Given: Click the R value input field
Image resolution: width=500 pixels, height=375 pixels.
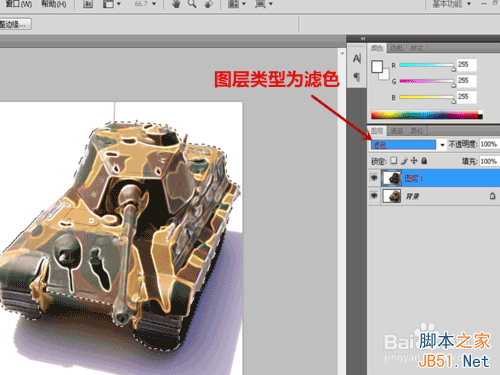Looking at the screenshot, I should [x=467, y=65].
